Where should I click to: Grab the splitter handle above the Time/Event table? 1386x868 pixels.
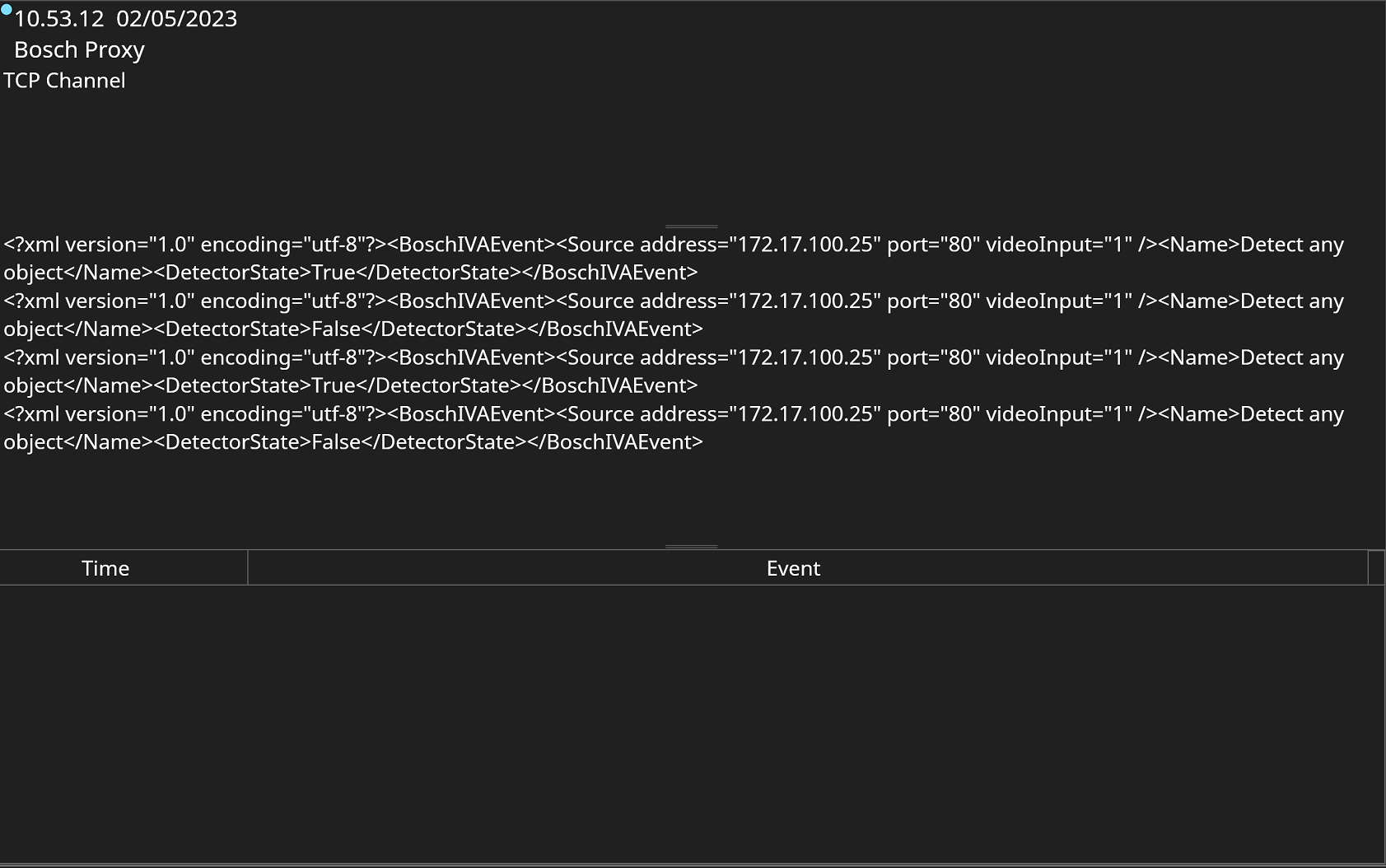coord(691,545)
